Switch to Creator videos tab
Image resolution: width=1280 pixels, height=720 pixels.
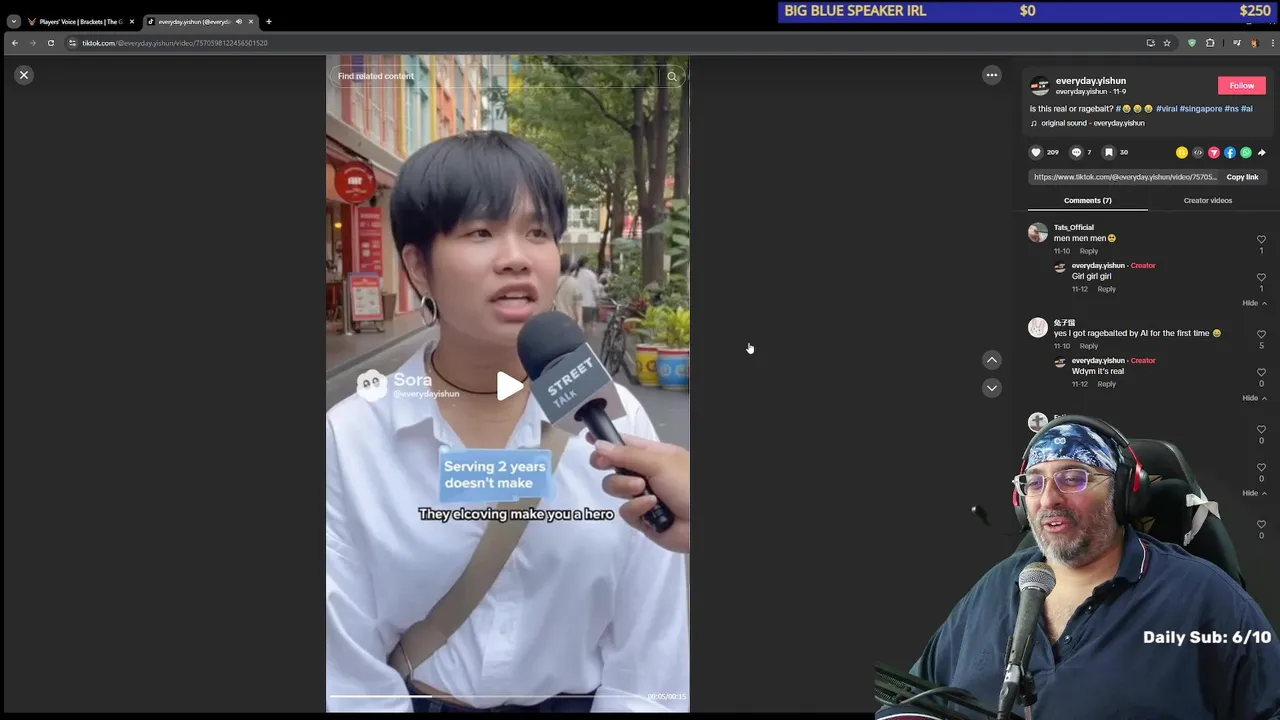[x=1207, y=200]
